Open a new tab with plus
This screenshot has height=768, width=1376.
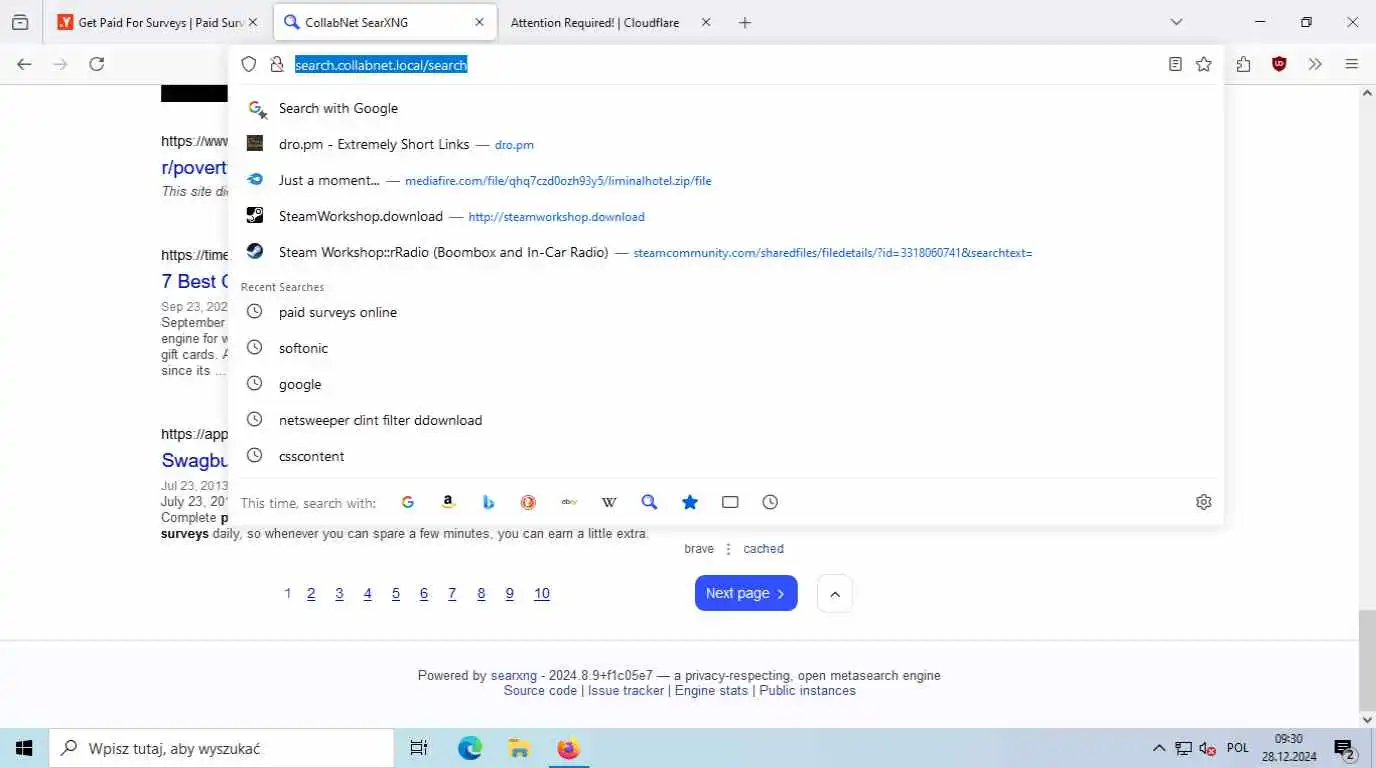click(x=744, y=22)
